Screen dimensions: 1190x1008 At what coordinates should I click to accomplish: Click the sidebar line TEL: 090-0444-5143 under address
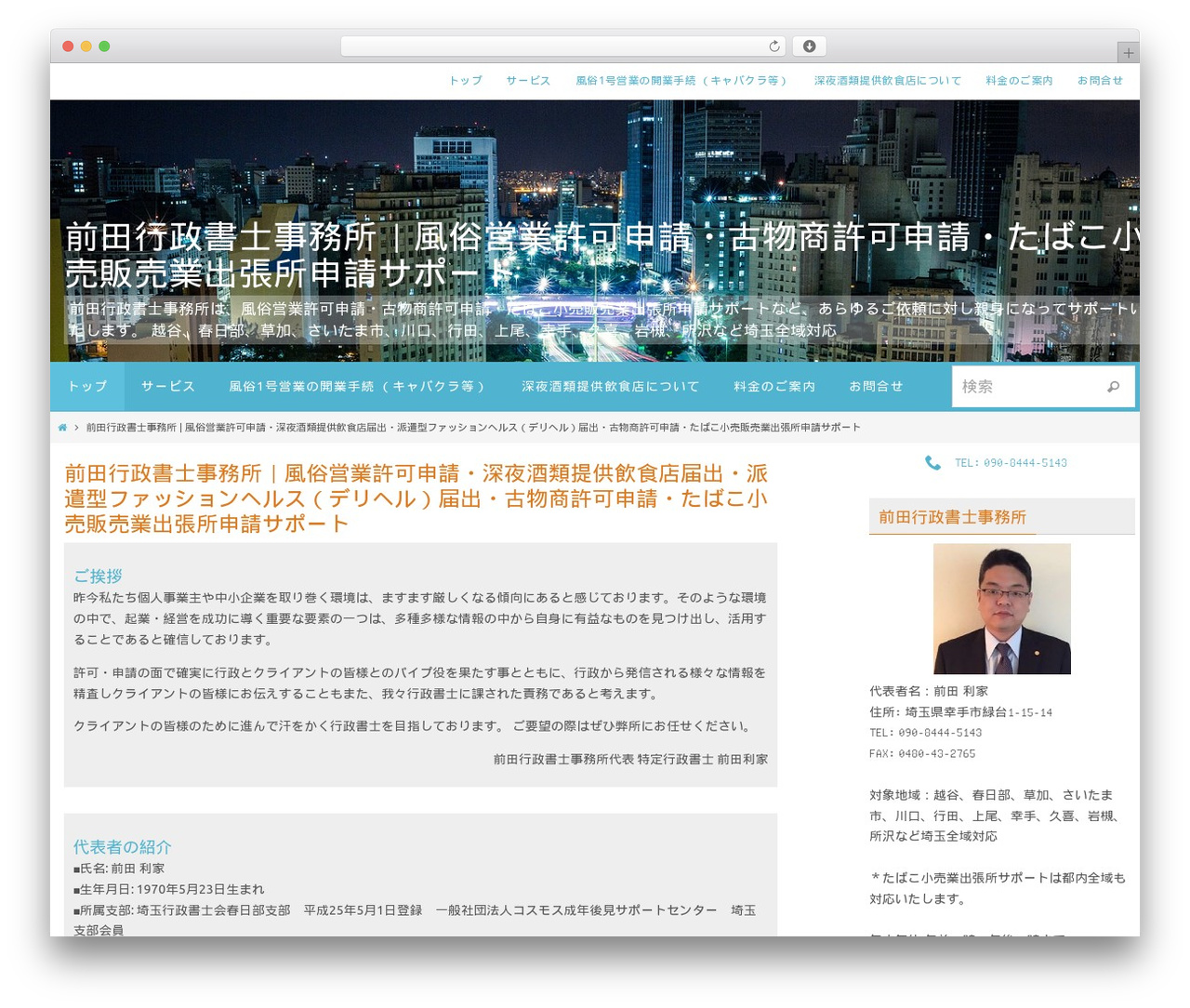pos(926,733)
